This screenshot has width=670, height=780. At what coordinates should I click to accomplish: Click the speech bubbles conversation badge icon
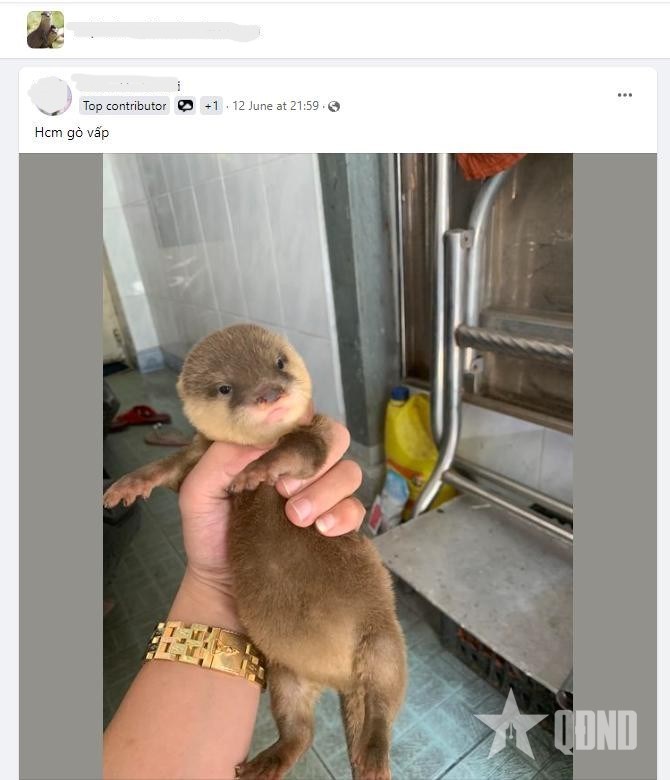pos(186,106)
